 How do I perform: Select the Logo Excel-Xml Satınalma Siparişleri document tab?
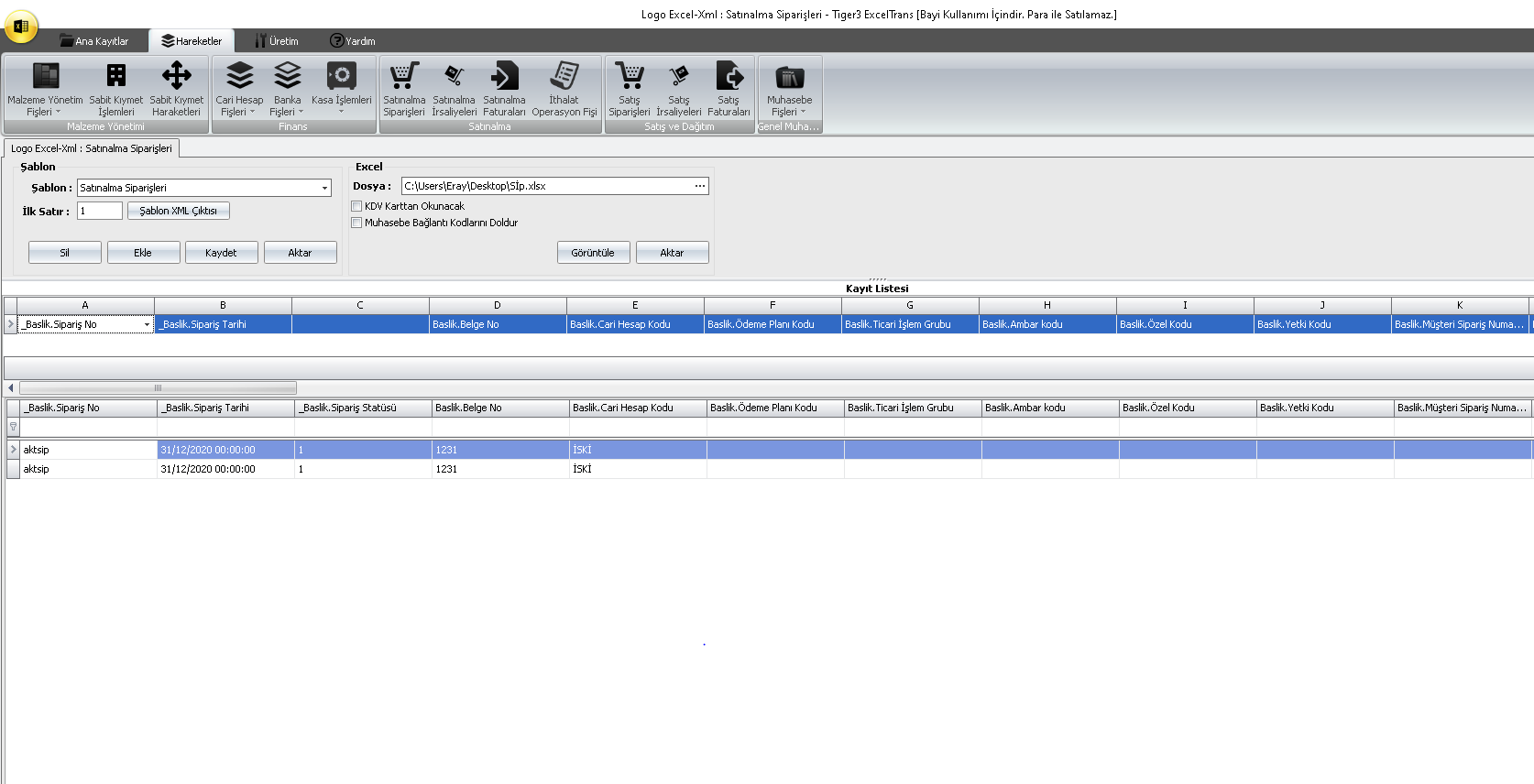tap(92, 148)
